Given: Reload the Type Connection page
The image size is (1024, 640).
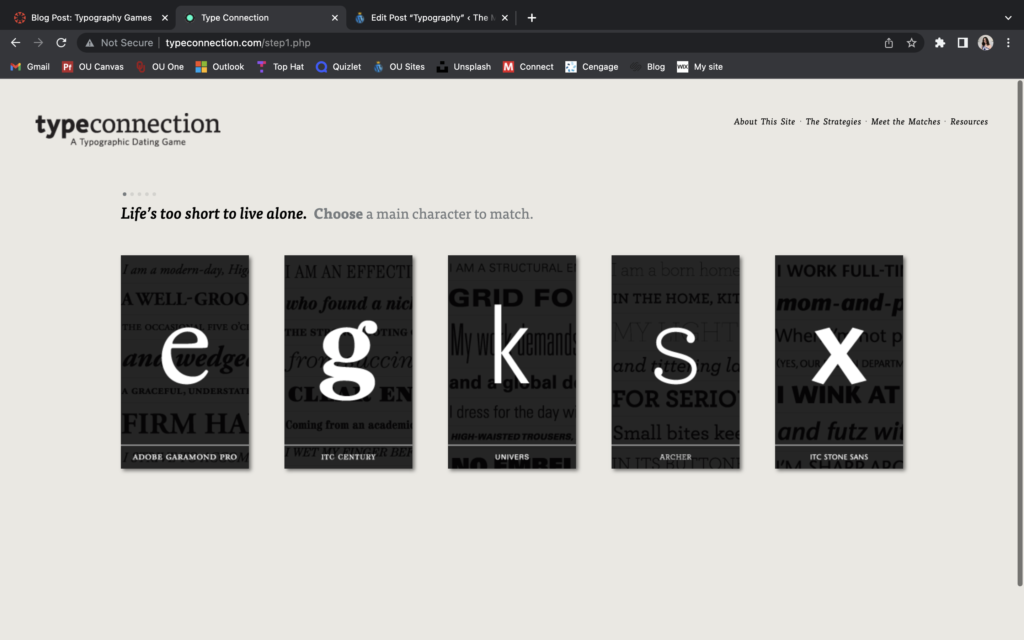Looking at the screenshot, I should 61,42.
